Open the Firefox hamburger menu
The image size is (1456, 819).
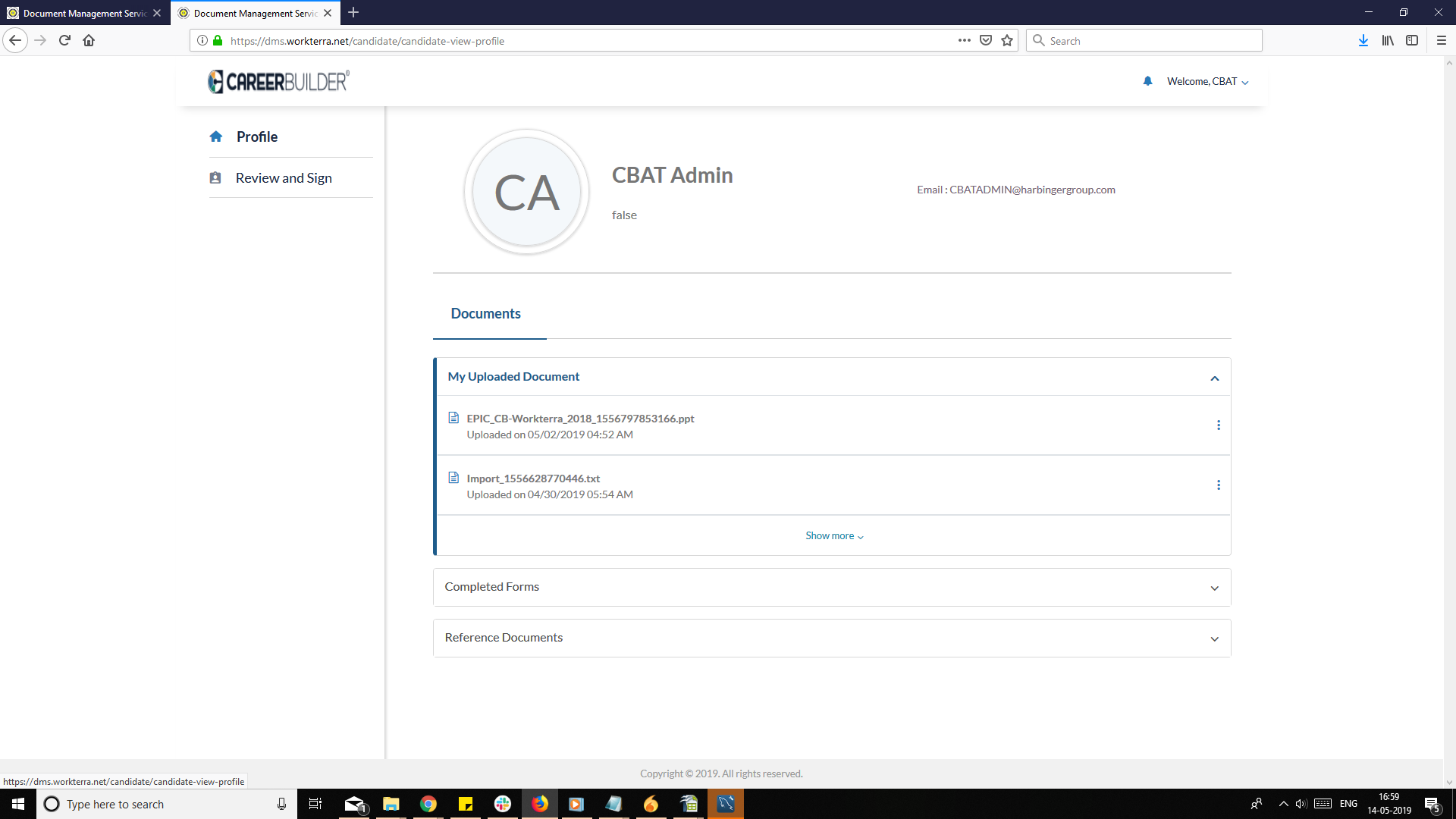pos(1442,40)
